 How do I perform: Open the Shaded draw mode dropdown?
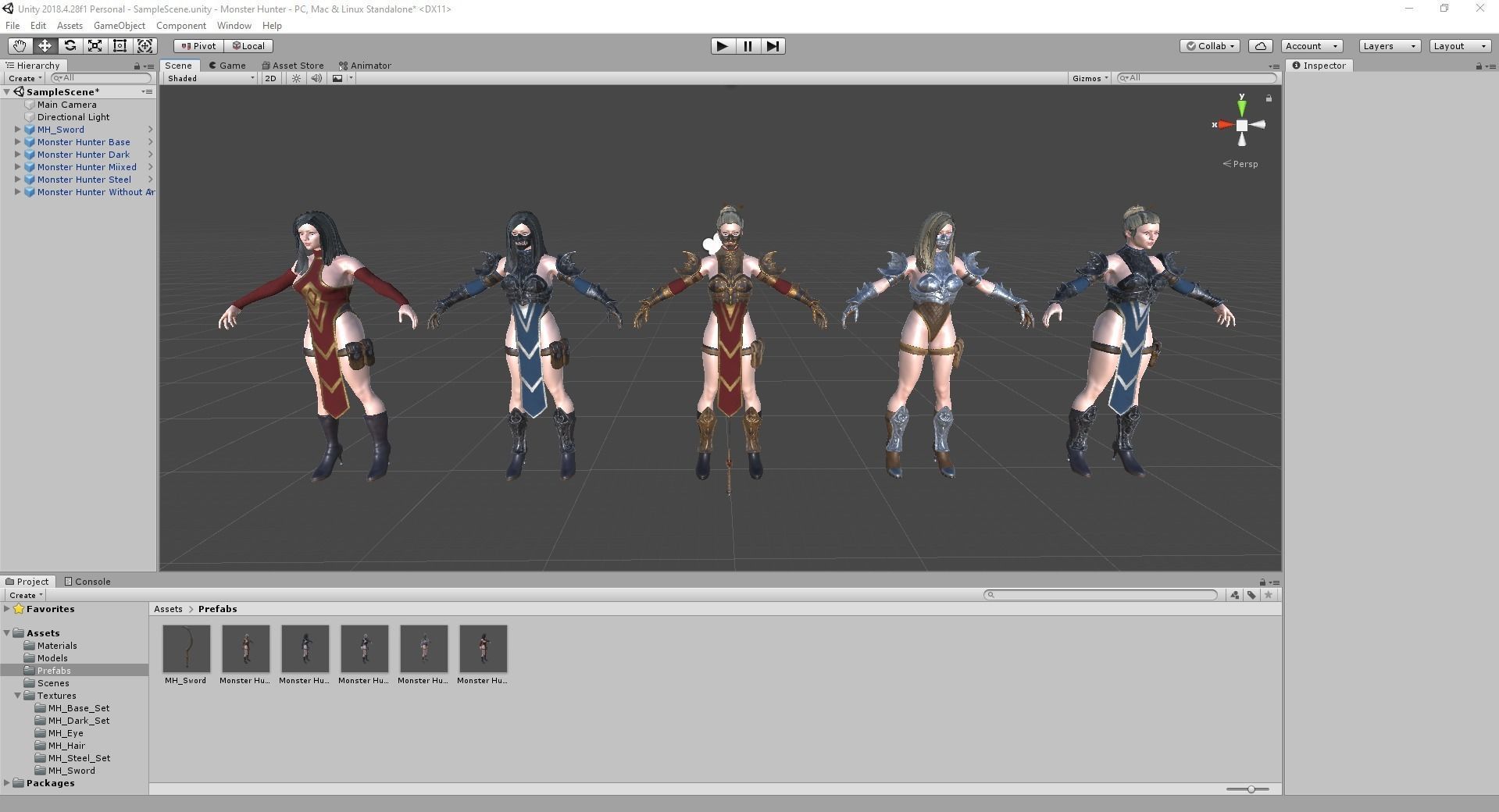pos(210,78)
